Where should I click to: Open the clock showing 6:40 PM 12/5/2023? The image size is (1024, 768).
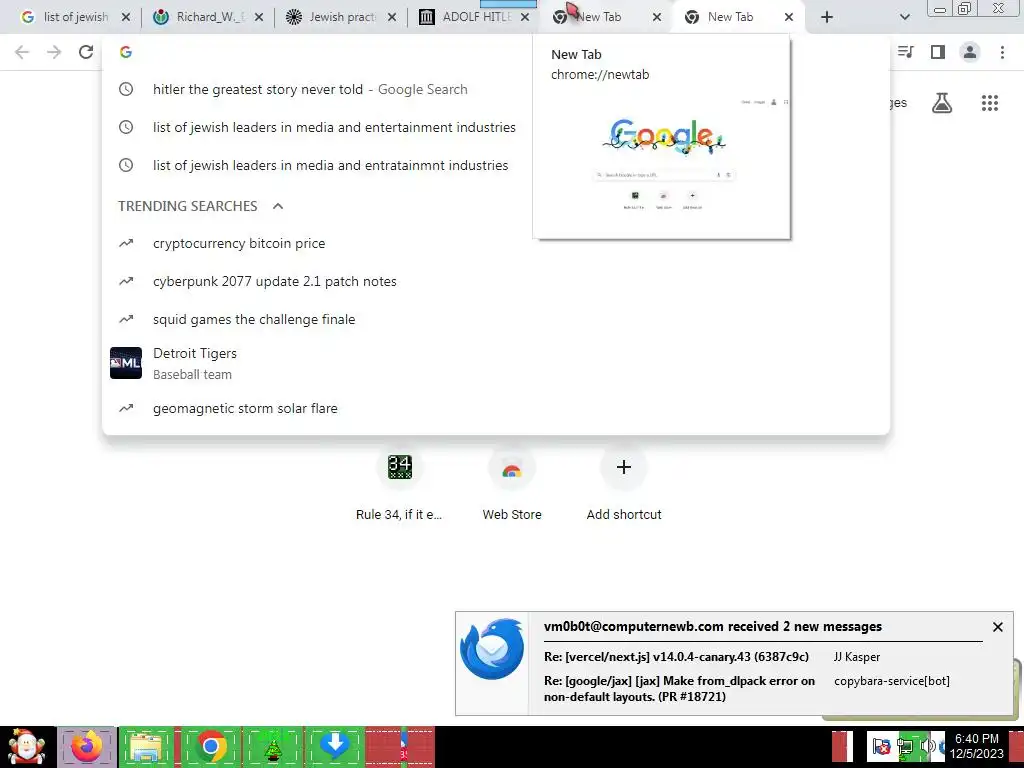point(976,746)
